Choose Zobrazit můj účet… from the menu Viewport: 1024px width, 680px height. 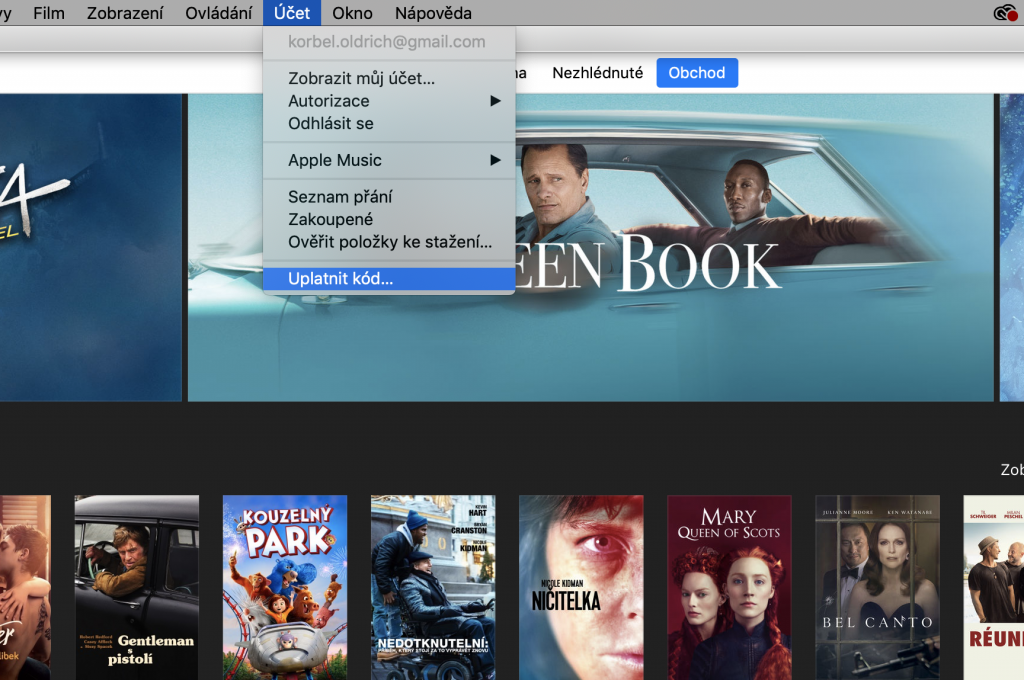coord(389,78)
